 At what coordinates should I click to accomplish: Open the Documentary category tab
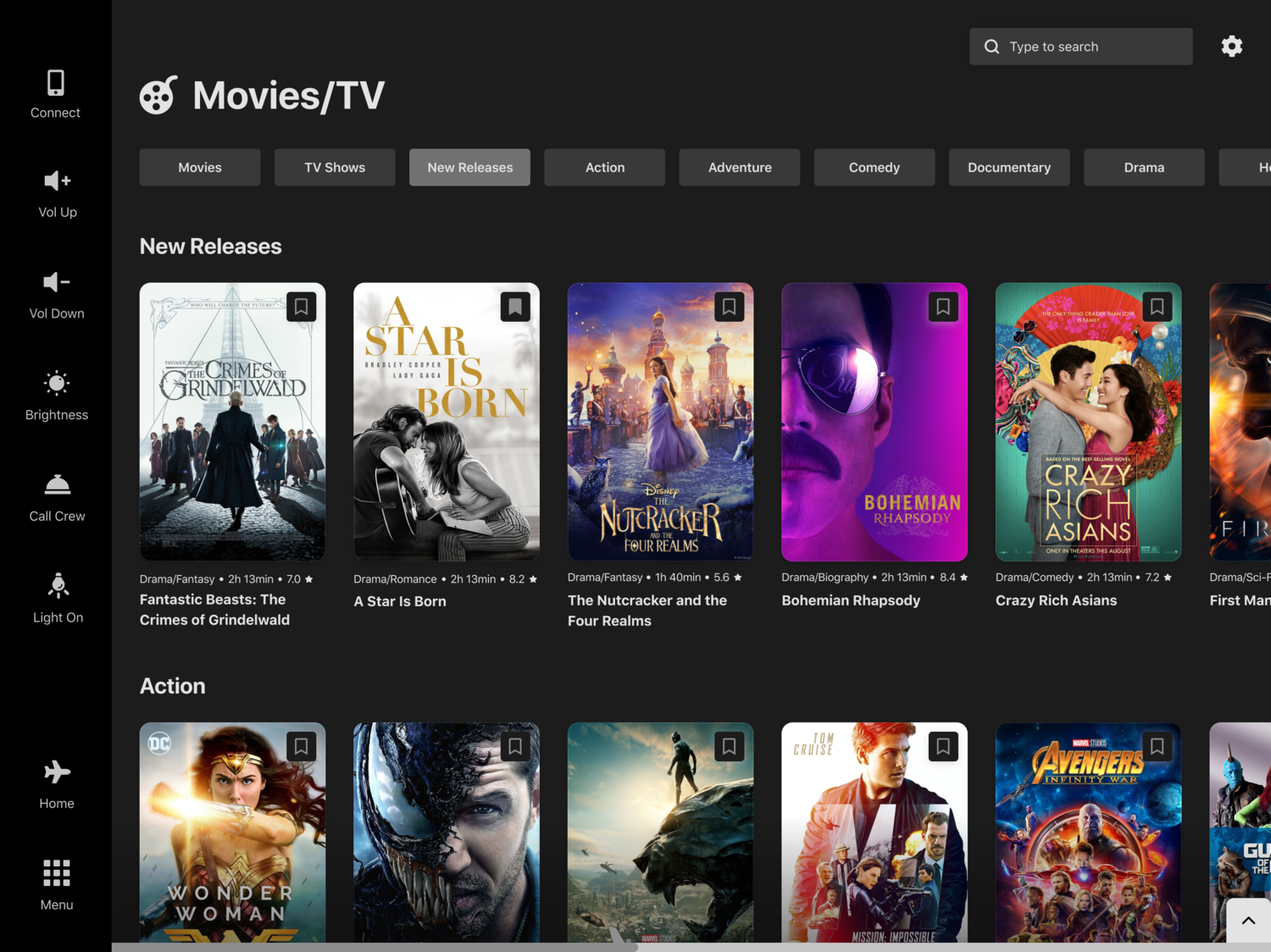1009,168
